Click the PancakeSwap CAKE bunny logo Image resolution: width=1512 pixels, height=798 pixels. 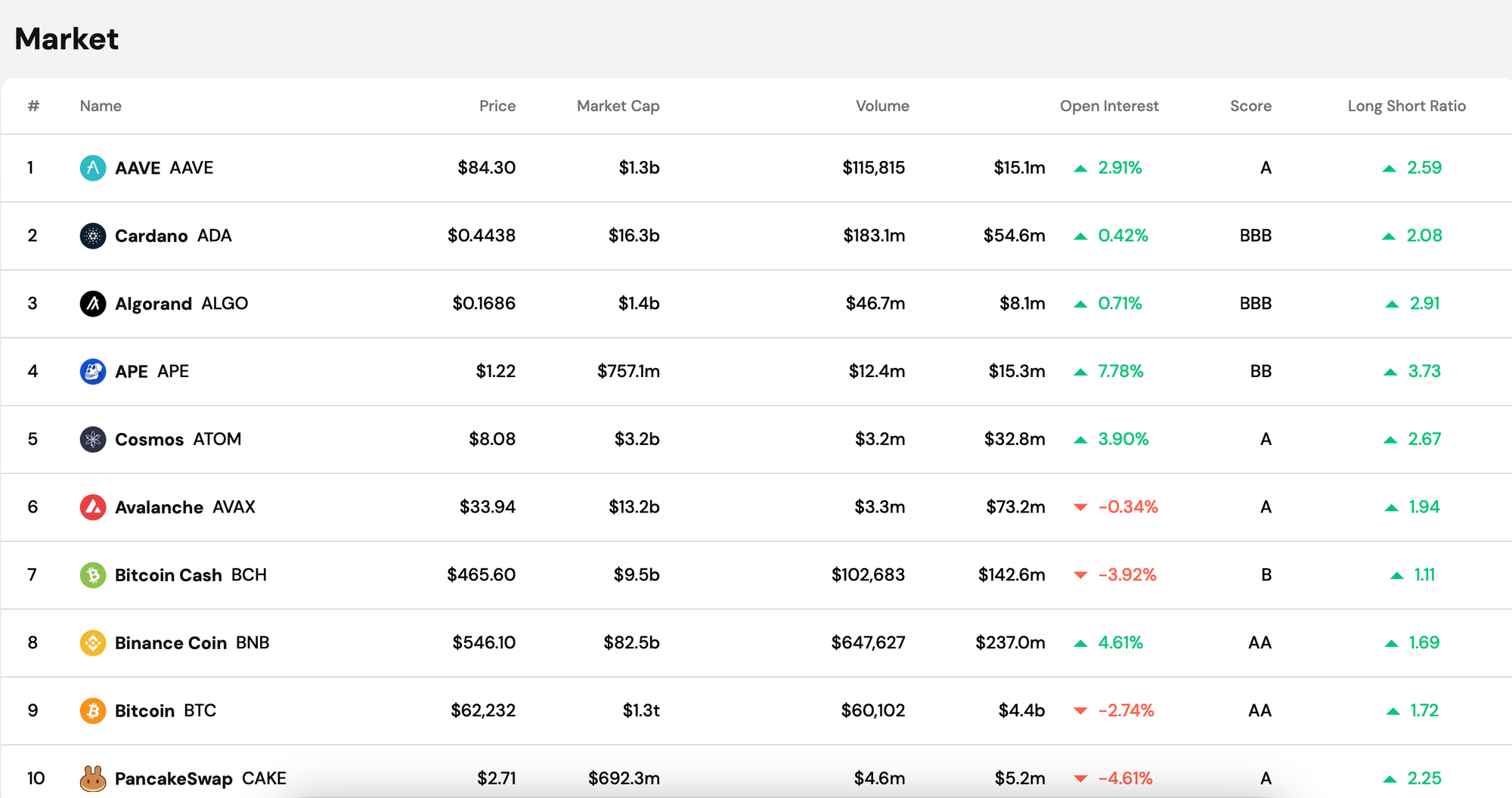click(x=93, y=778)
